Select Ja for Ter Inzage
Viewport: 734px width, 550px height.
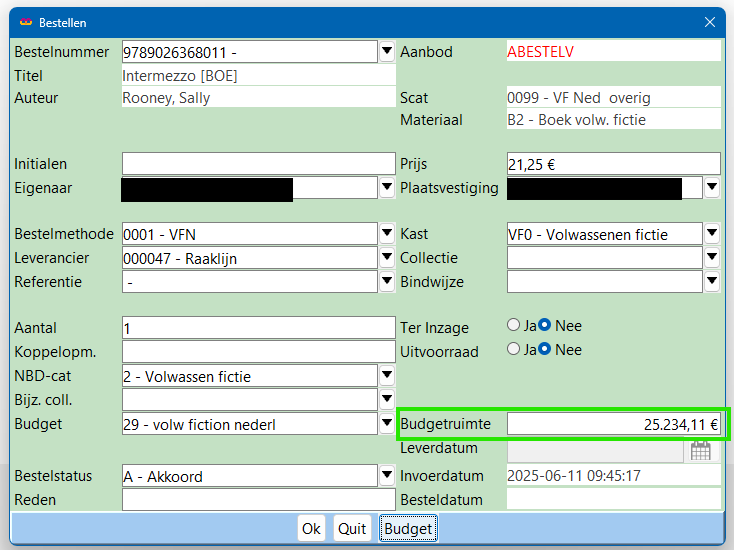click(x=514, y=326)
